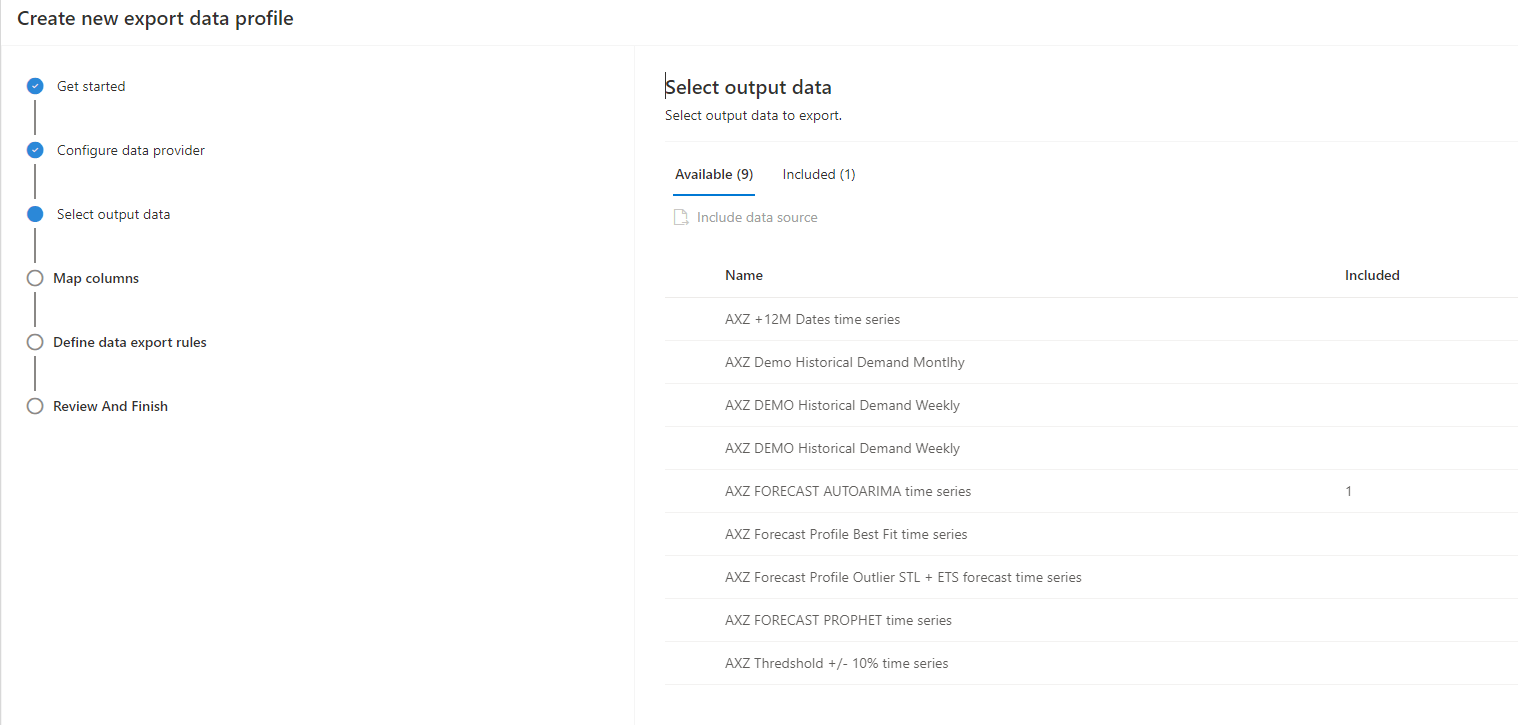Sort by the Name column header
This screenshot has height=725, width=1518.
point(744,275)
